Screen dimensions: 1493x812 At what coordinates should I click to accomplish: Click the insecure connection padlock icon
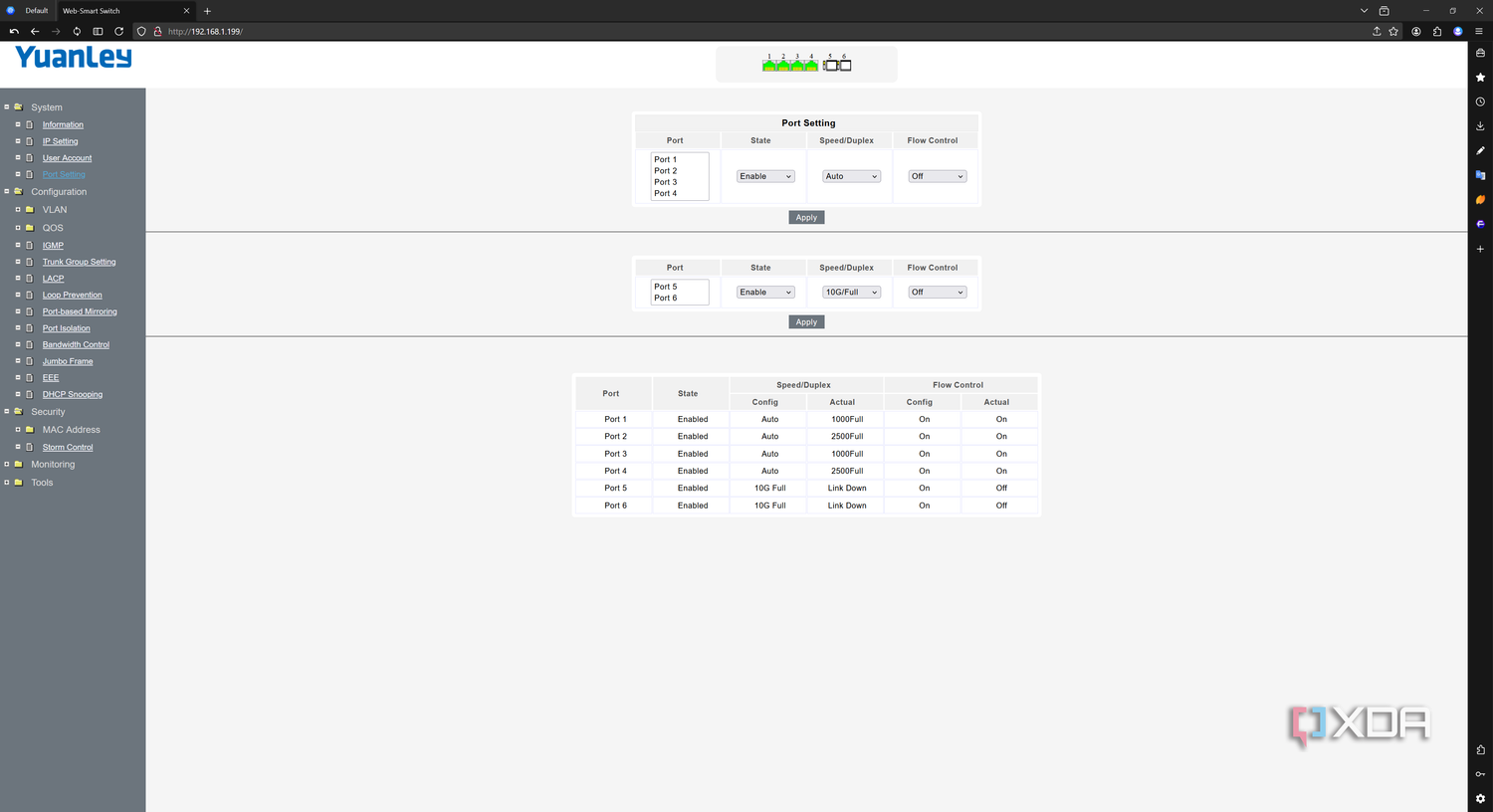(x=157, y=32)
